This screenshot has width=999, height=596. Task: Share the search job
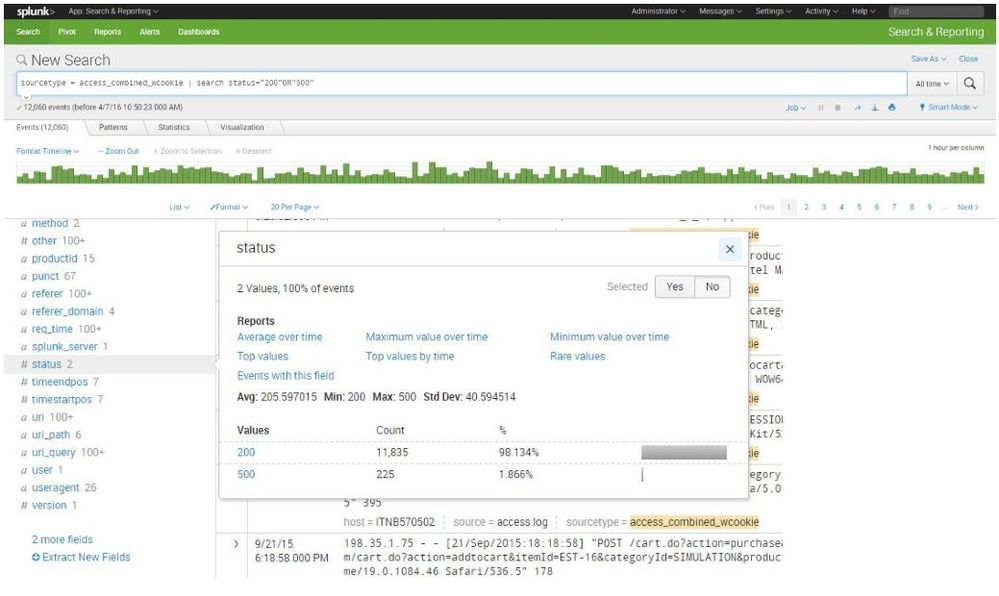(x=858, y=108)
